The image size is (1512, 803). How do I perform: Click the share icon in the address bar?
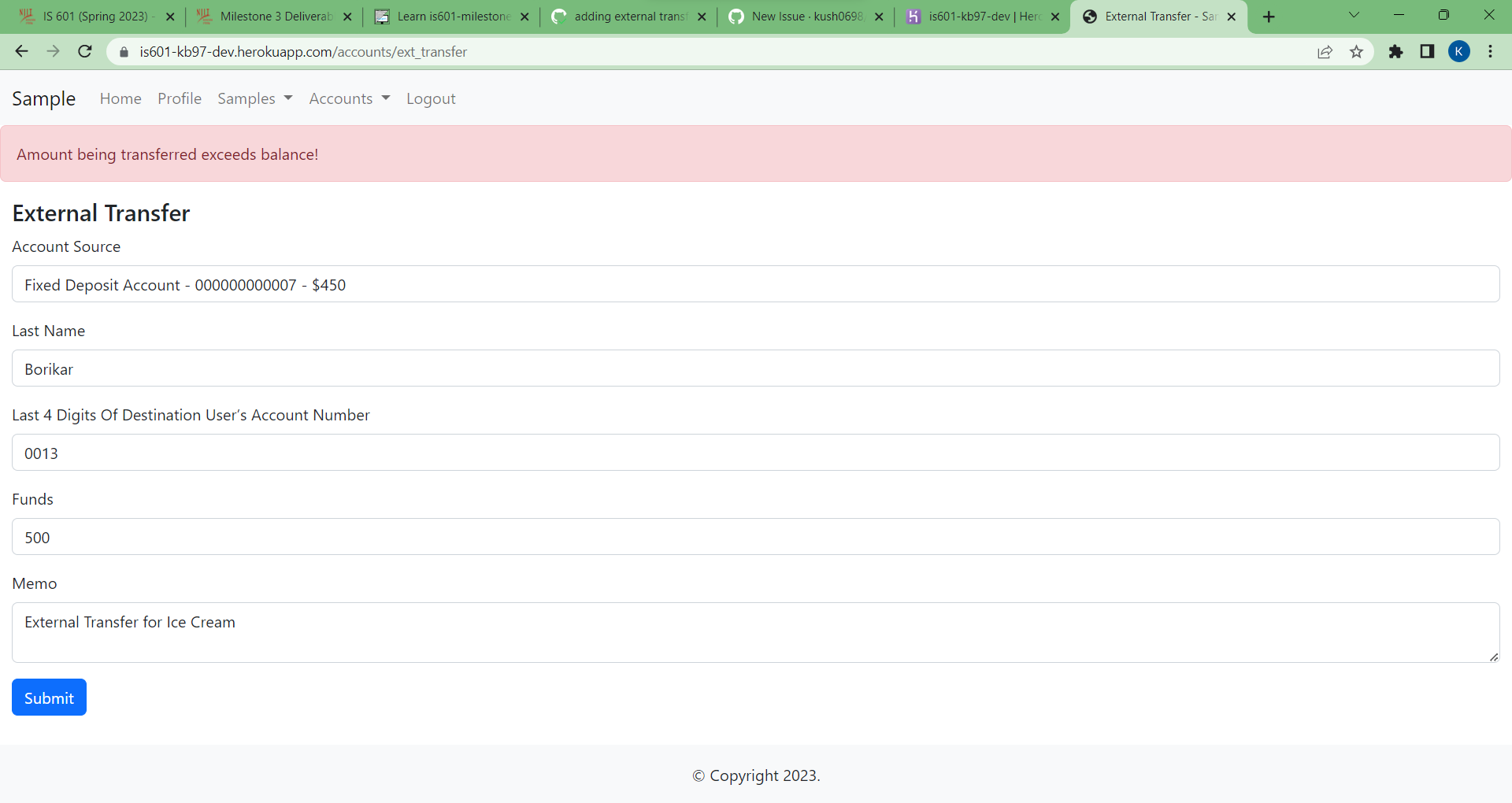coord(1325,52)
